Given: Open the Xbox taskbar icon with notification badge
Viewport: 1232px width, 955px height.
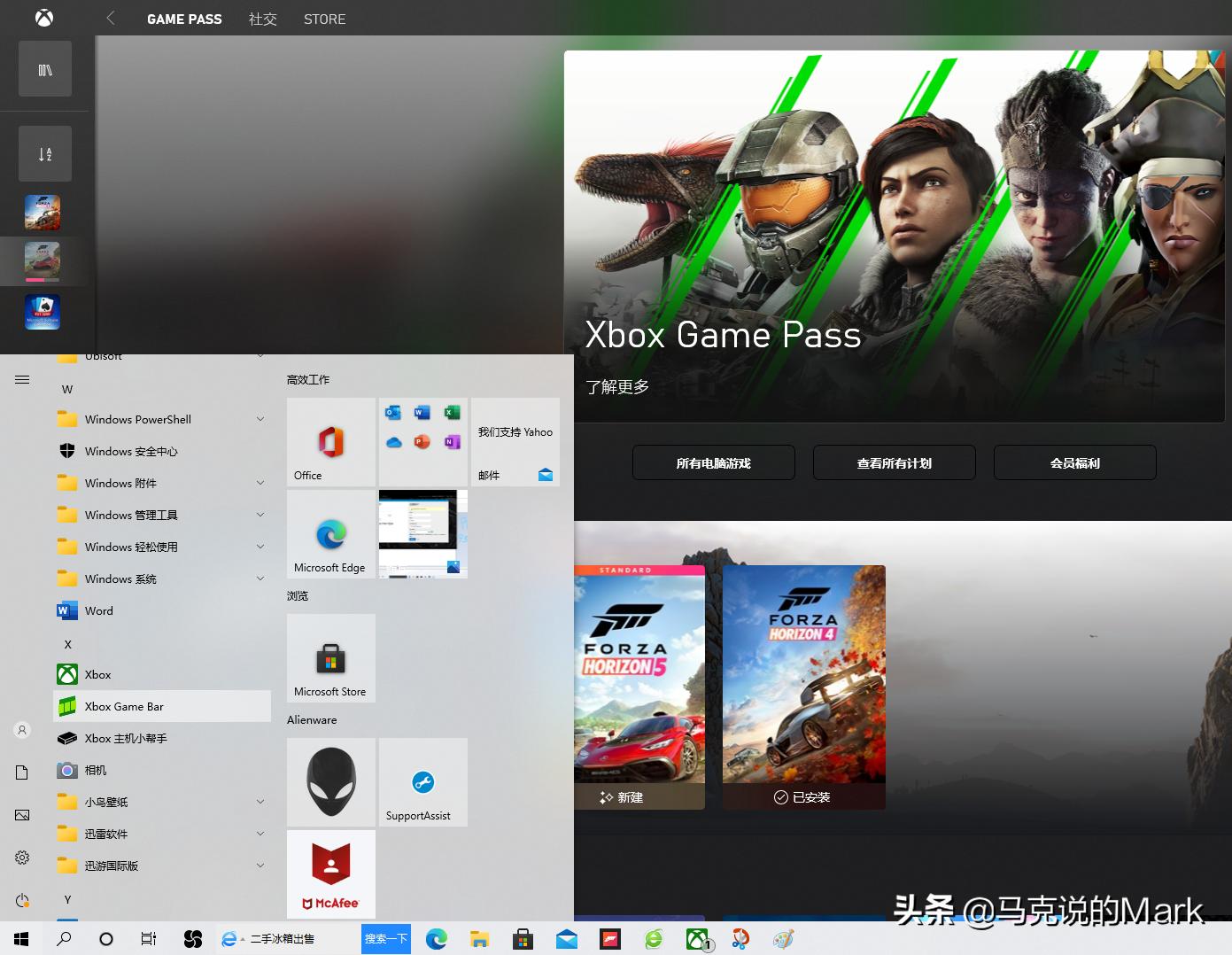Looking at the screenshot, I should tap(696, 938).
